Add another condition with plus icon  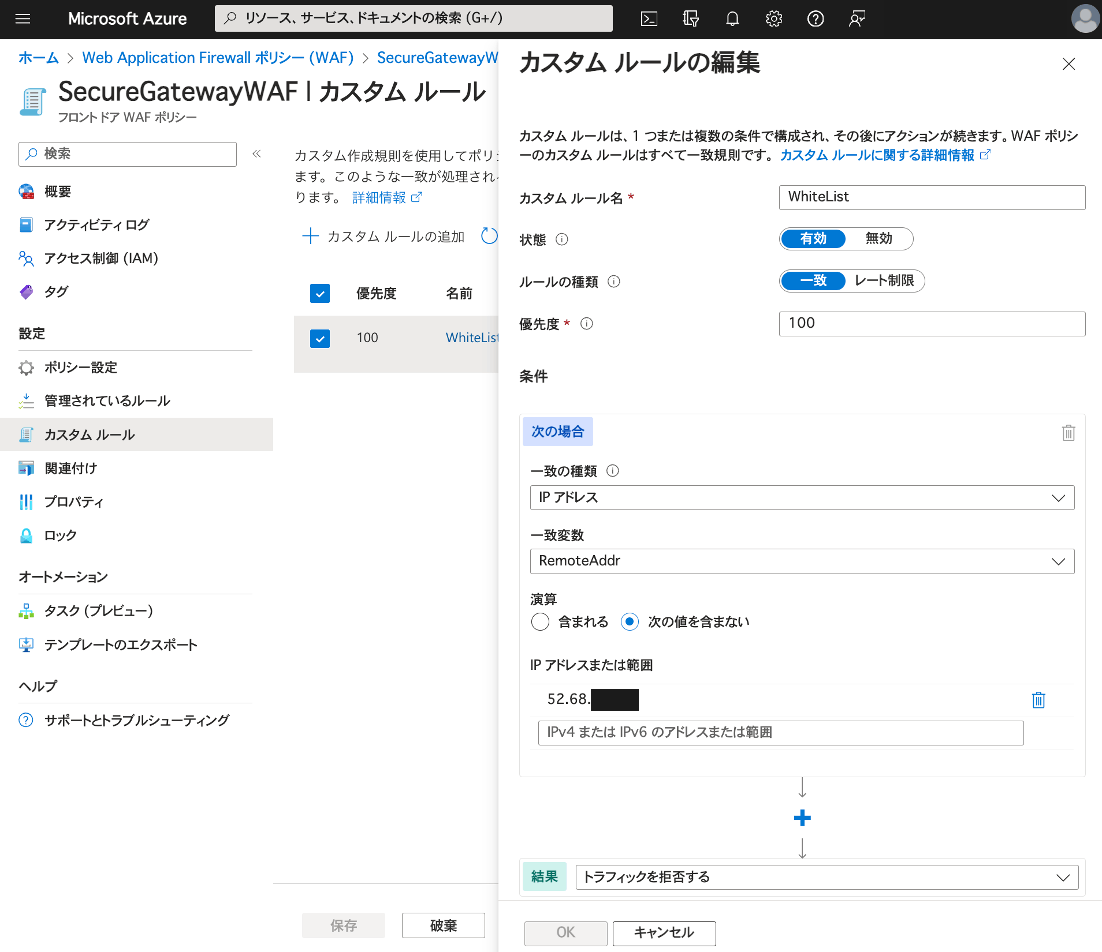802,818
